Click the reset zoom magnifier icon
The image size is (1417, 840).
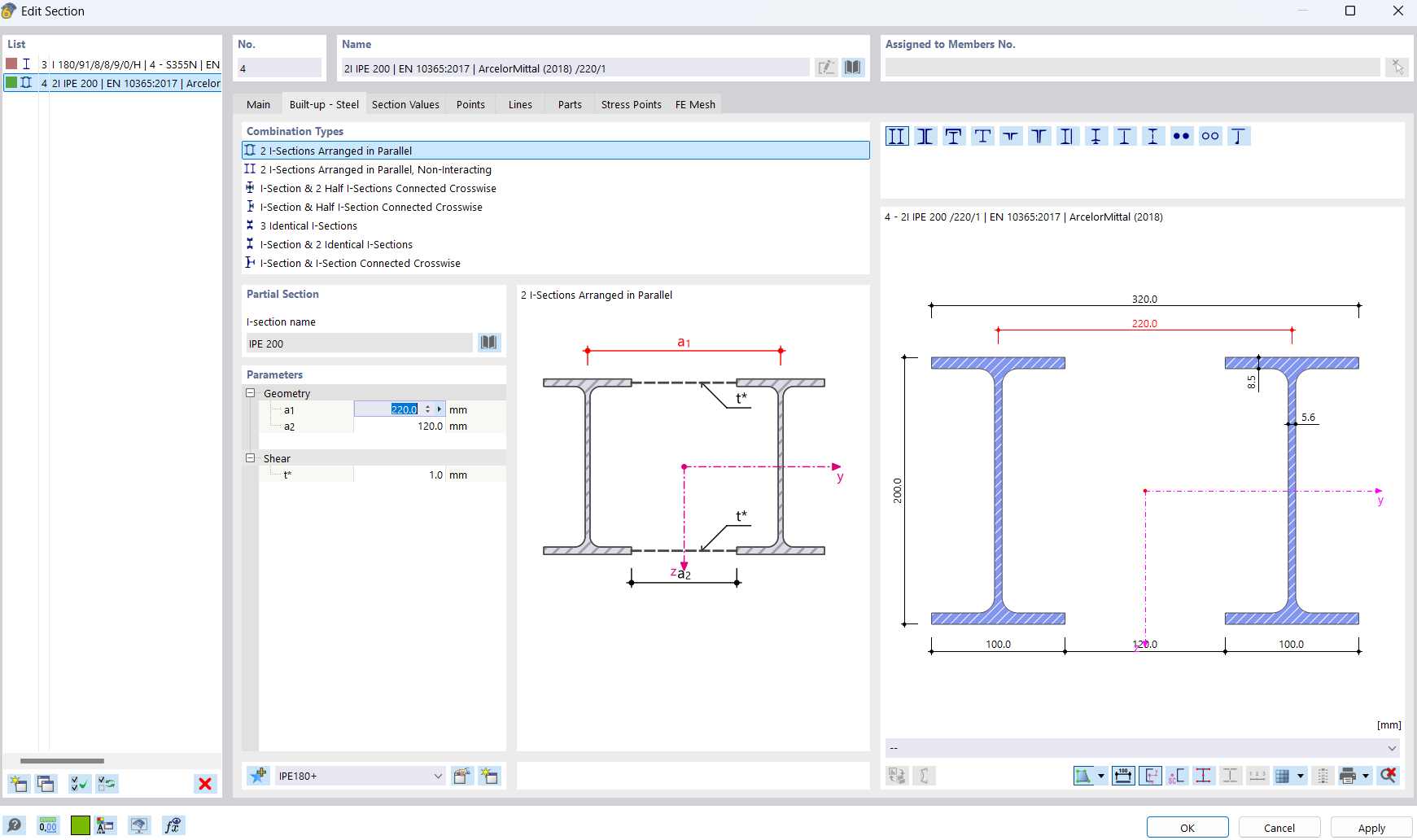(1389, 776)
